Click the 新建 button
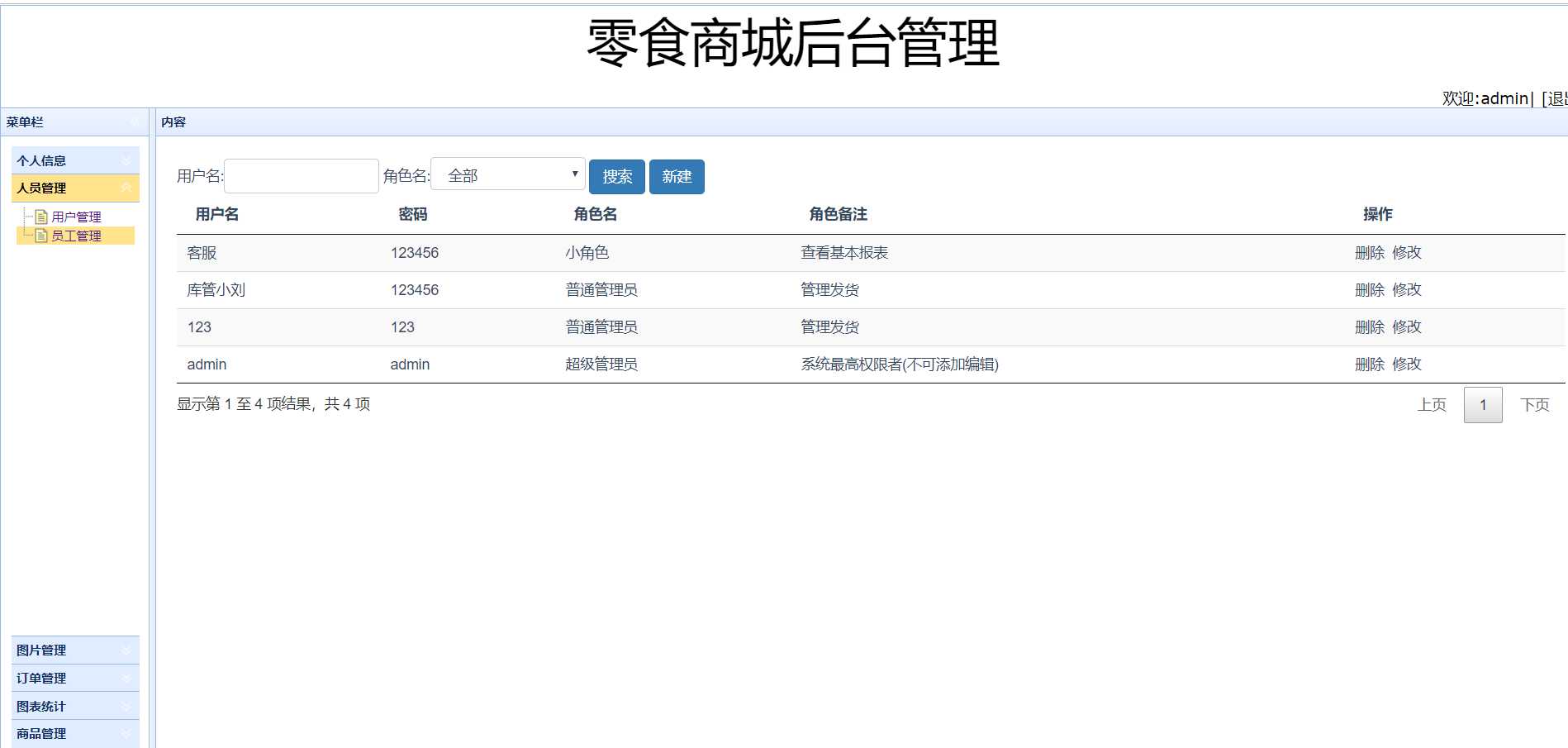 (677, 177)
